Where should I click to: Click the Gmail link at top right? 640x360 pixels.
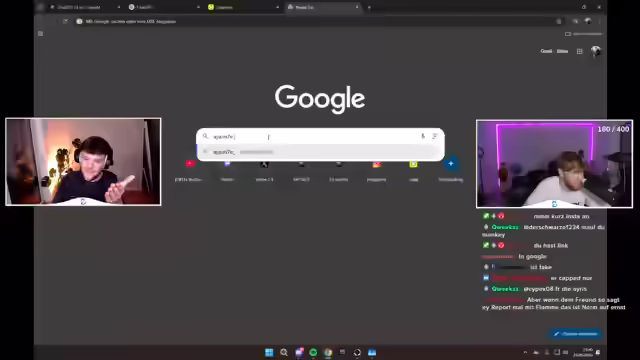(546, 51)
